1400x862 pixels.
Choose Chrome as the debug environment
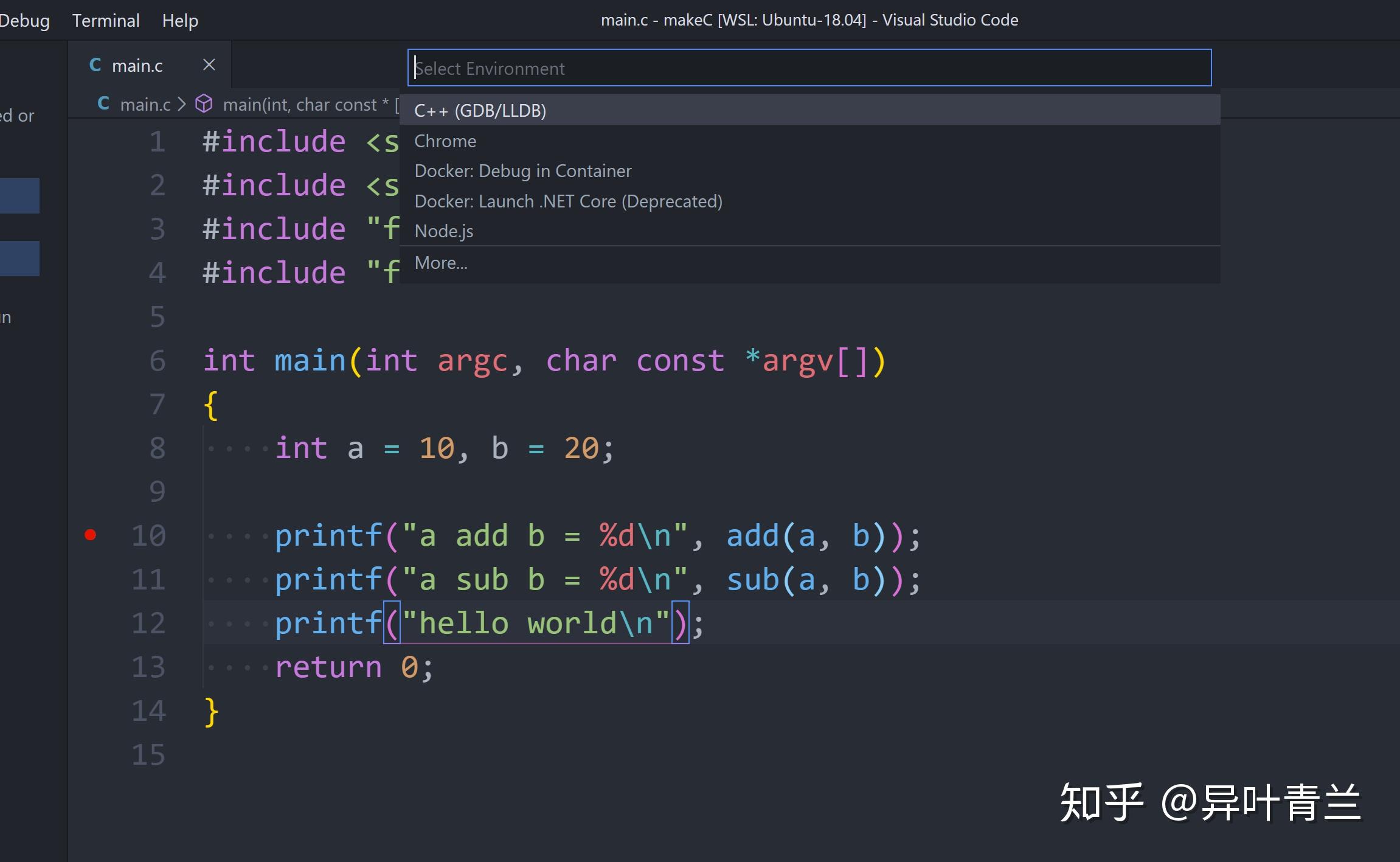click(x=445, y=141)
